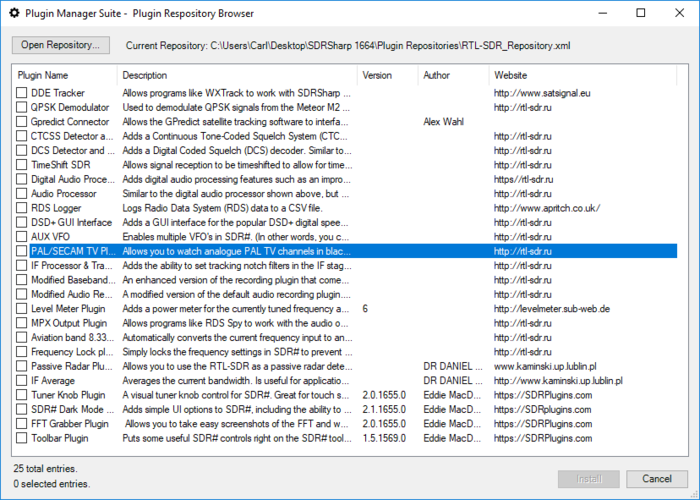Cancel the plugin repository browser
The height and width of the screenshot is (500, 700).
(657, 479)
